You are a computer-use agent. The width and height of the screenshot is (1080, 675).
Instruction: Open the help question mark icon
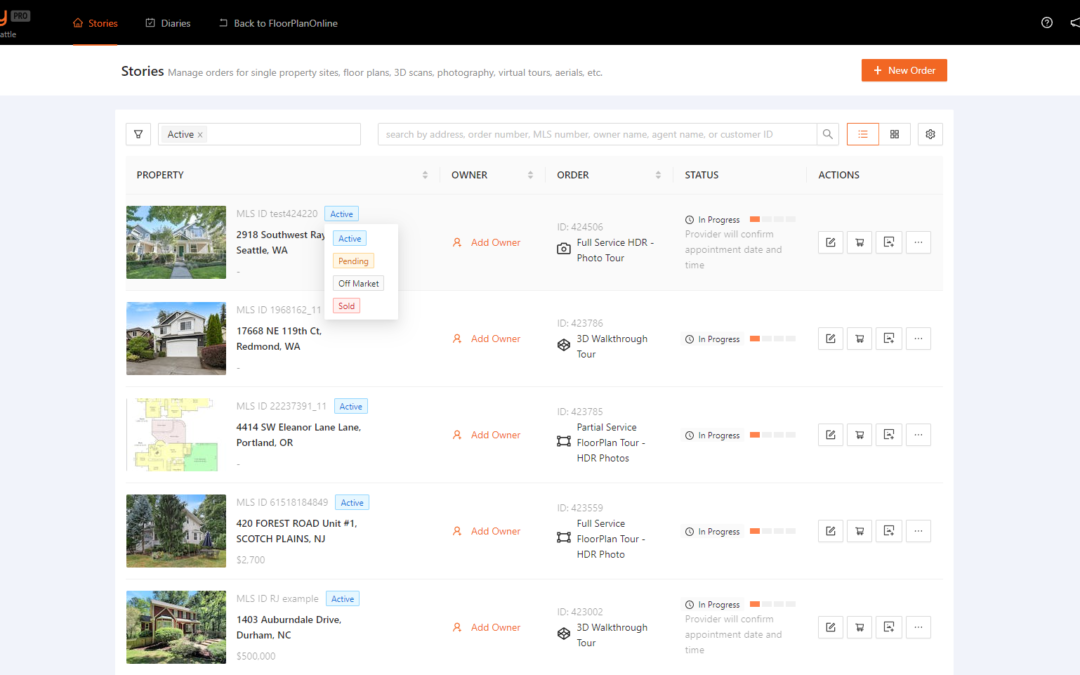(1046, 22)
